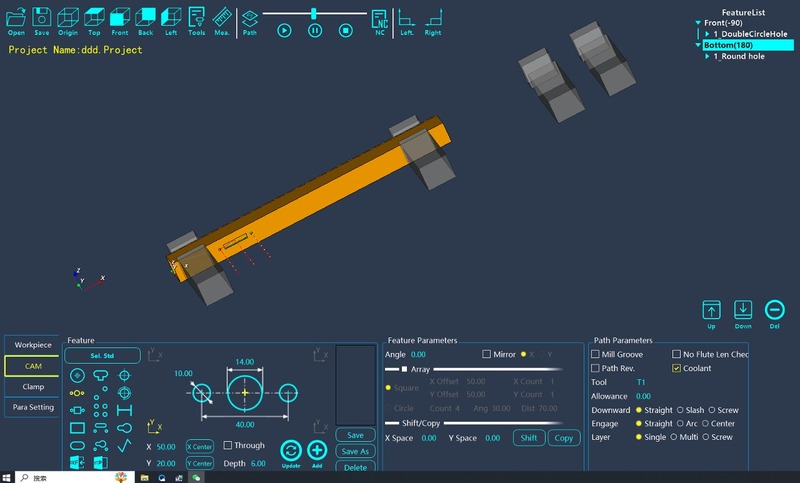
Task: Click the Update refresh icon
Action: [x=291, y=453]
